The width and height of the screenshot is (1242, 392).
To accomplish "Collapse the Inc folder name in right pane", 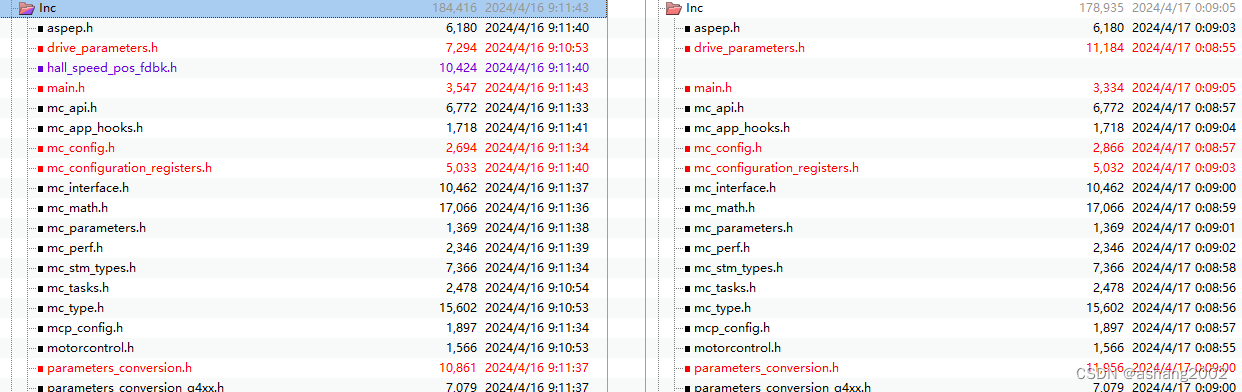I will click(x=695, y=8).
